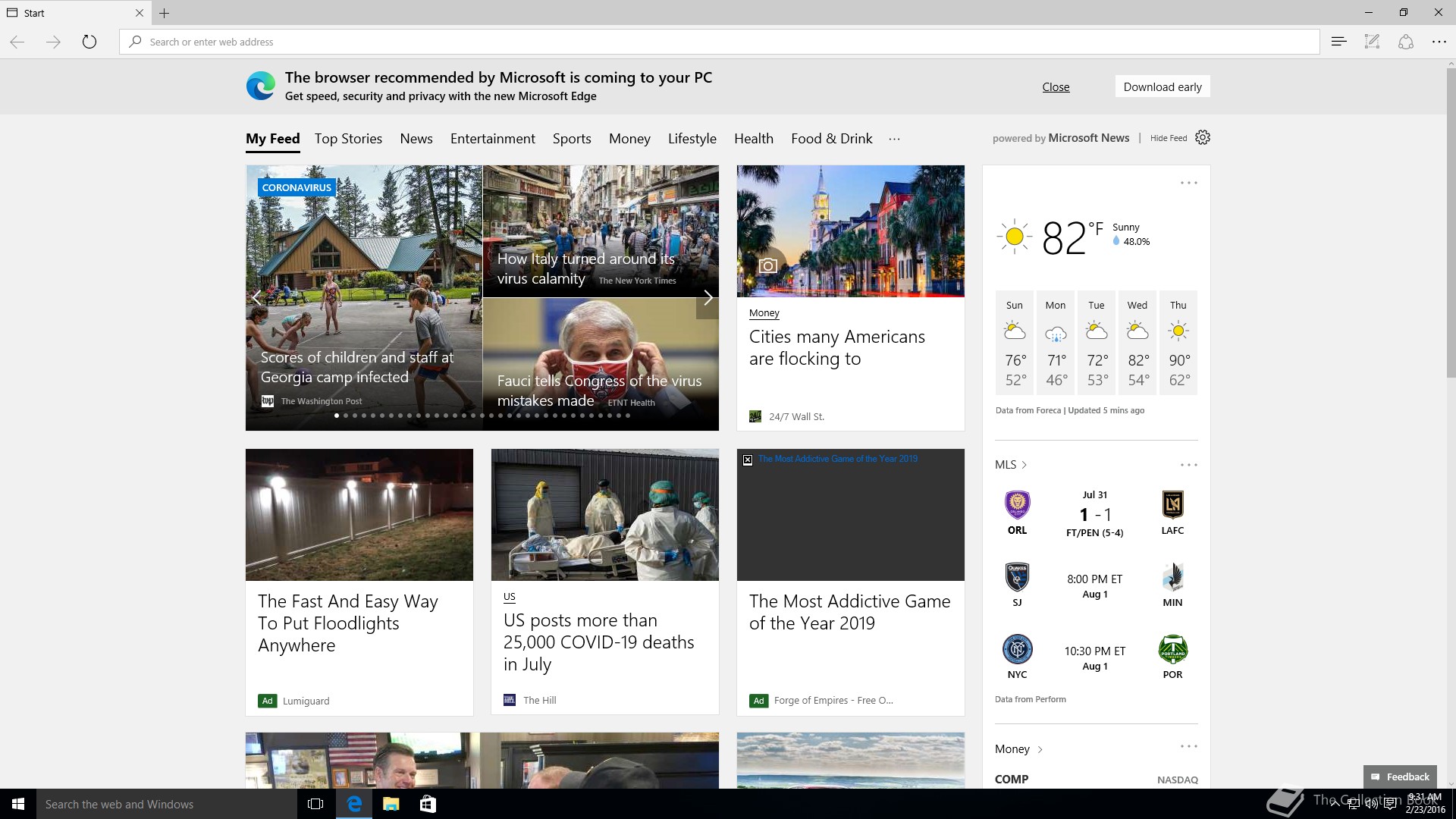
Task: Open Money card options ellipsis
Action: coord(1189,746)
